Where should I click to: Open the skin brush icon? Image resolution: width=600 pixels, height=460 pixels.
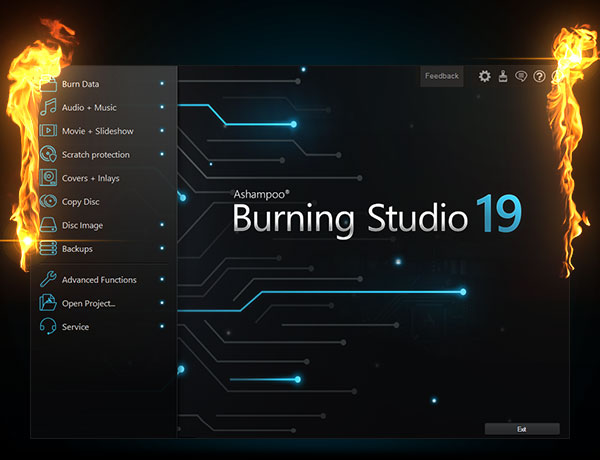503,76
